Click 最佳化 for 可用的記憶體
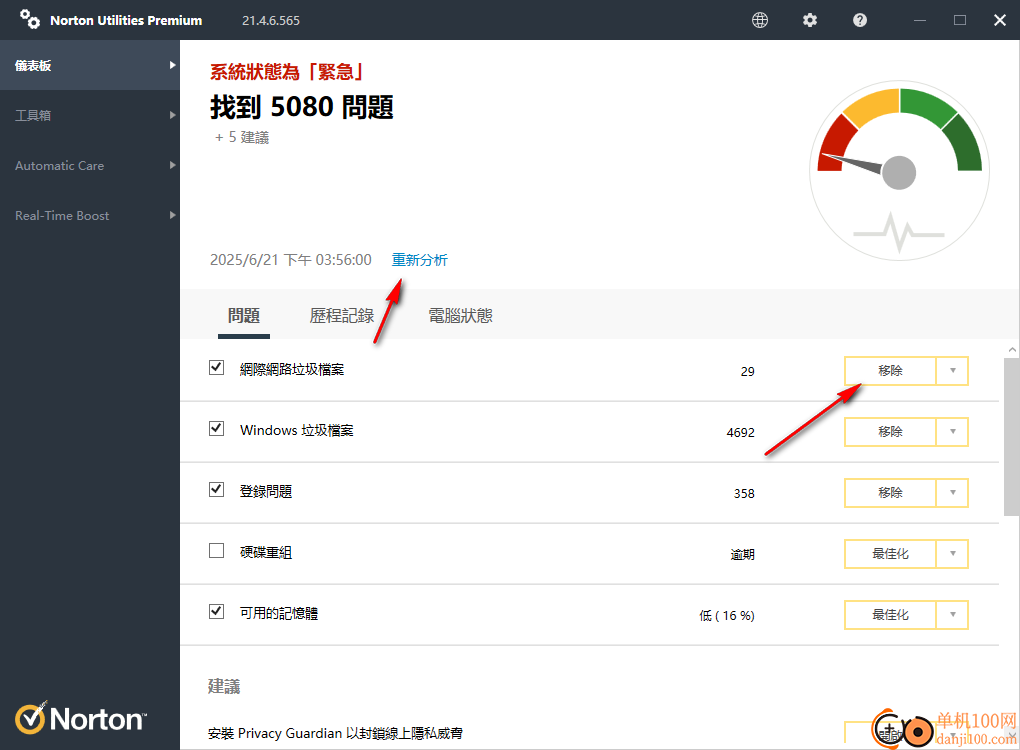Image resolution: width=1020 pixels, height=750 pixels. [x=890, y=615]
